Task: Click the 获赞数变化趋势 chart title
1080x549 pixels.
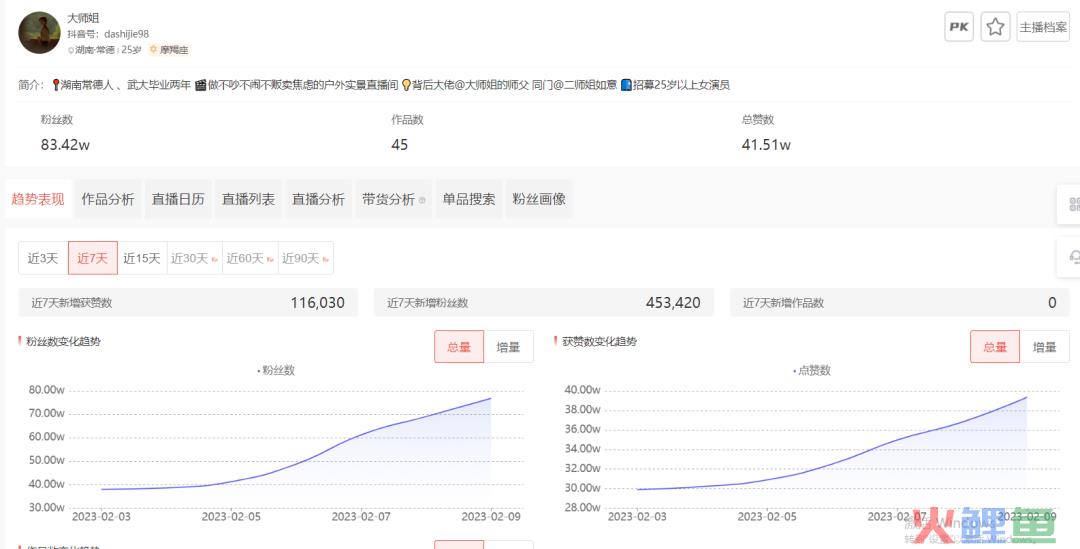Action: [x=599, y=341]
